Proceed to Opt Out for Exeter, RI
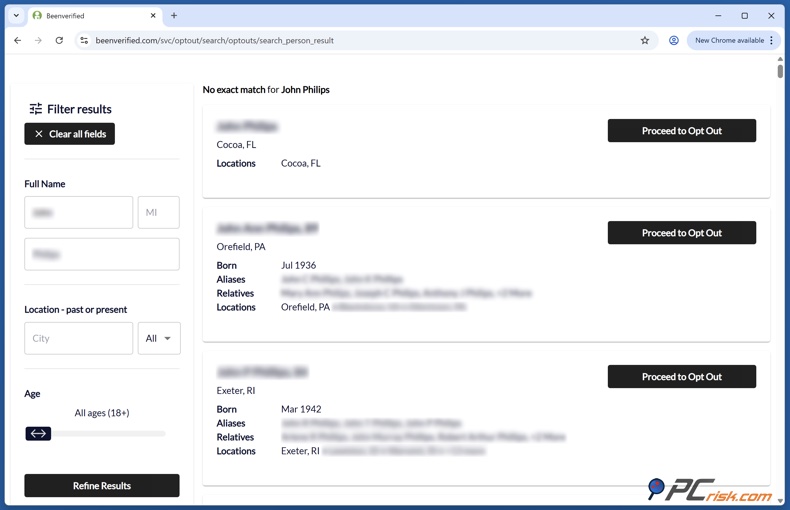Viewport: 790px width, 510px height. 682,376
